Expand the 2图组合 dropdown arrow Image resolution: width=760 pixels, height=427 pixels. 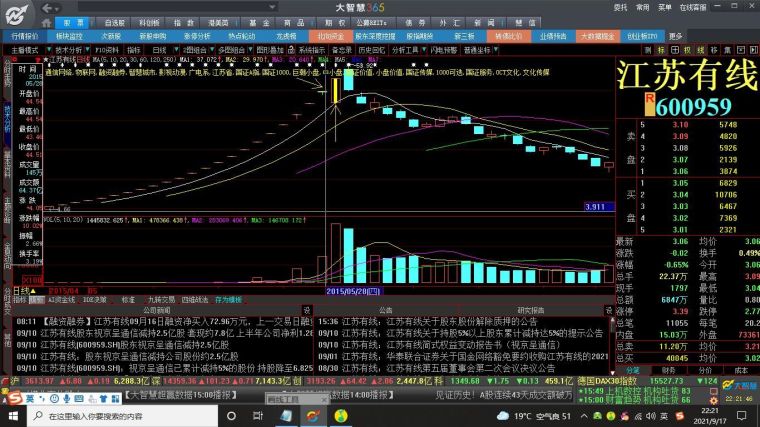[212, 50]
